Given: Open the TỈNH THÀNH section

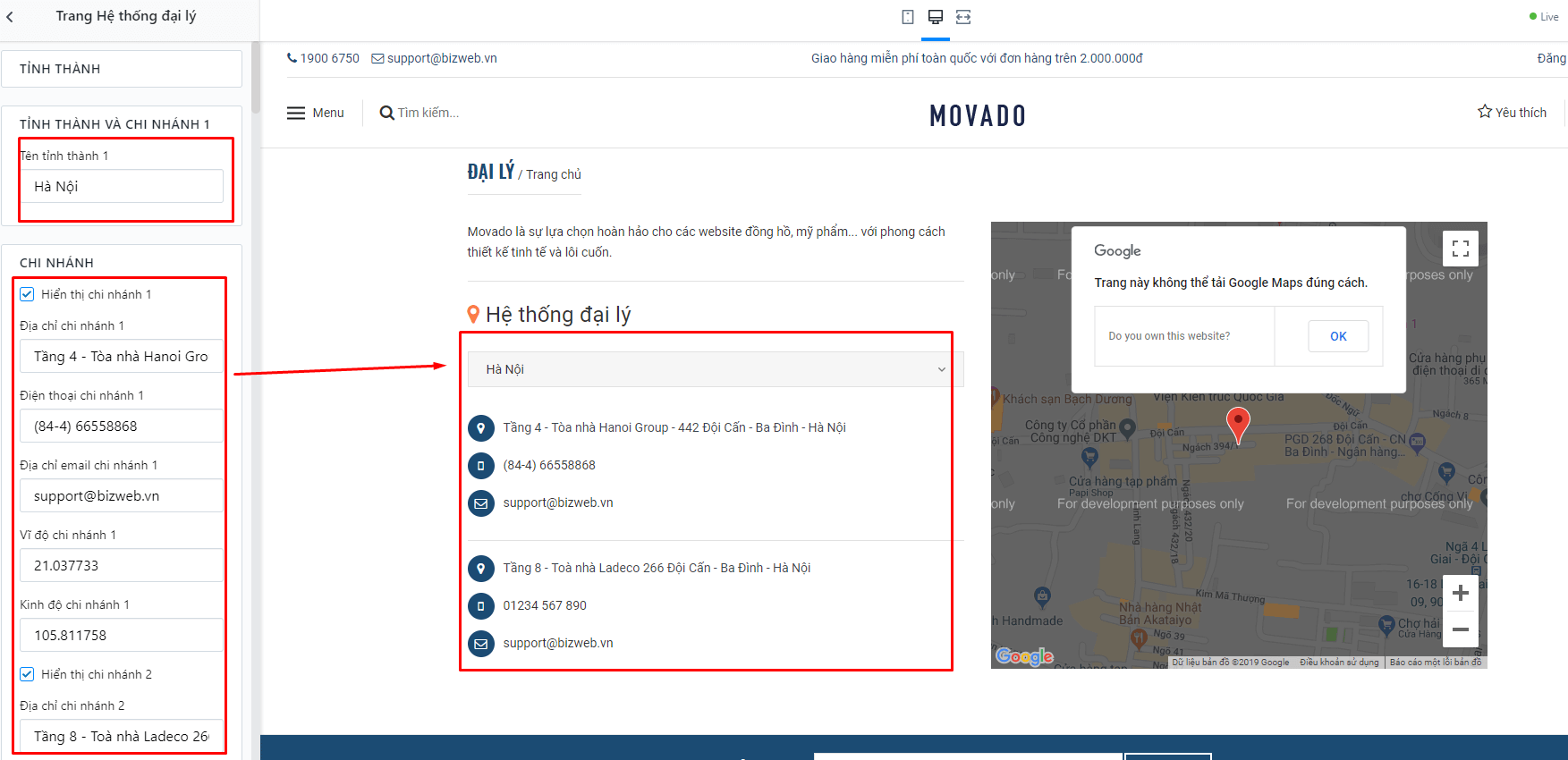Looking at the screenshot, I should [122, 69].
